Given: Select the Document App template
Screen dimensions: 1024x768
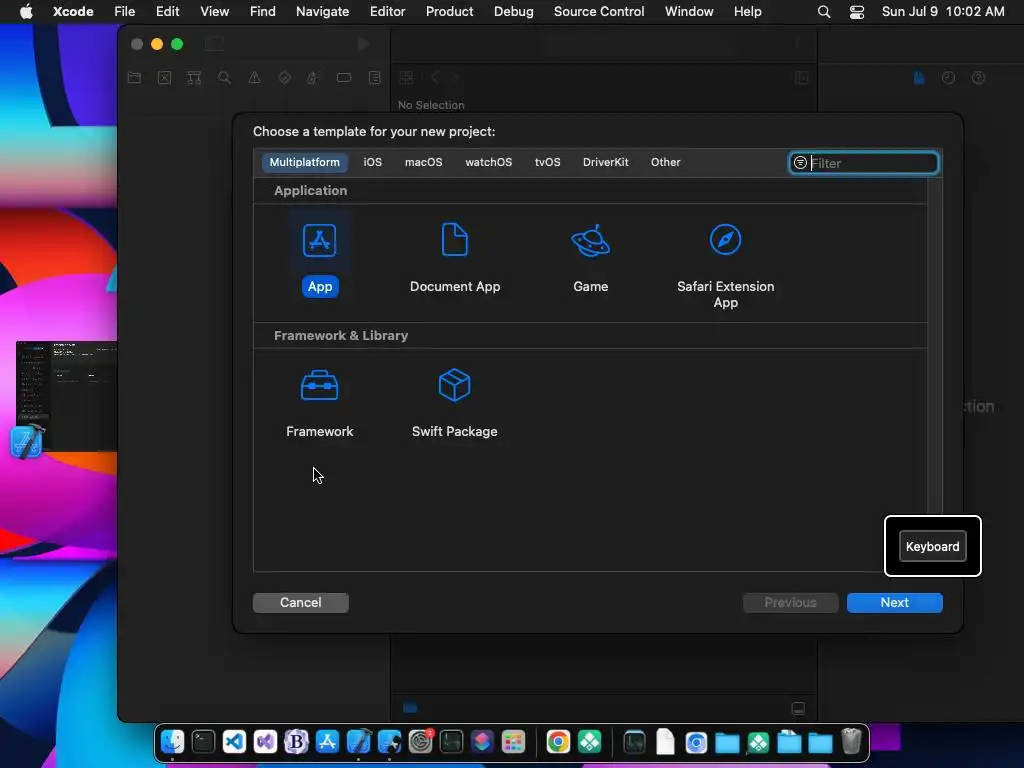Looking at the screenshot, I should pyautogui.click(x=455, y=258).
